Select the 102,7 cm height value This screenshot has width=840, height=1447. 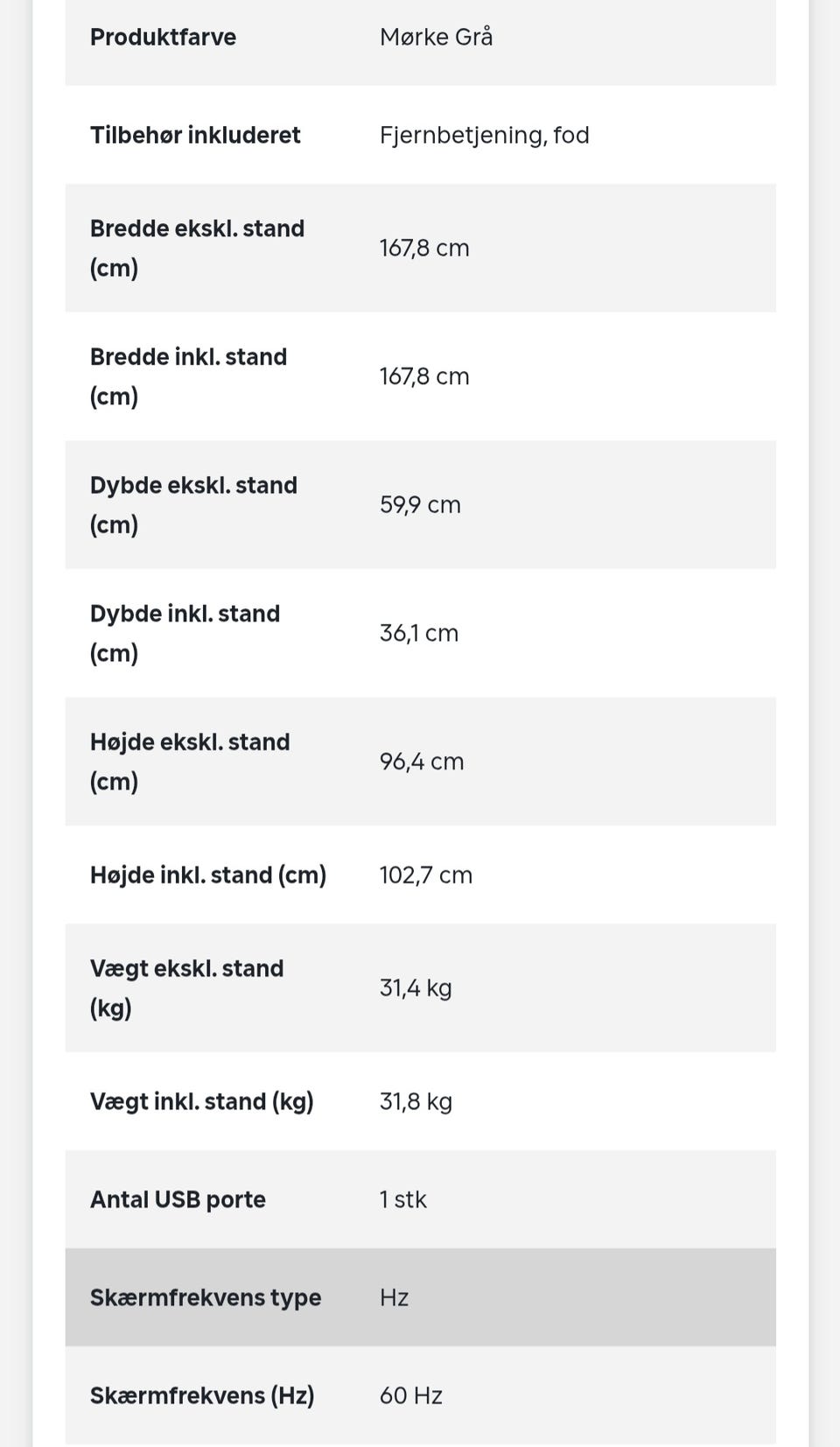[425, 875]
